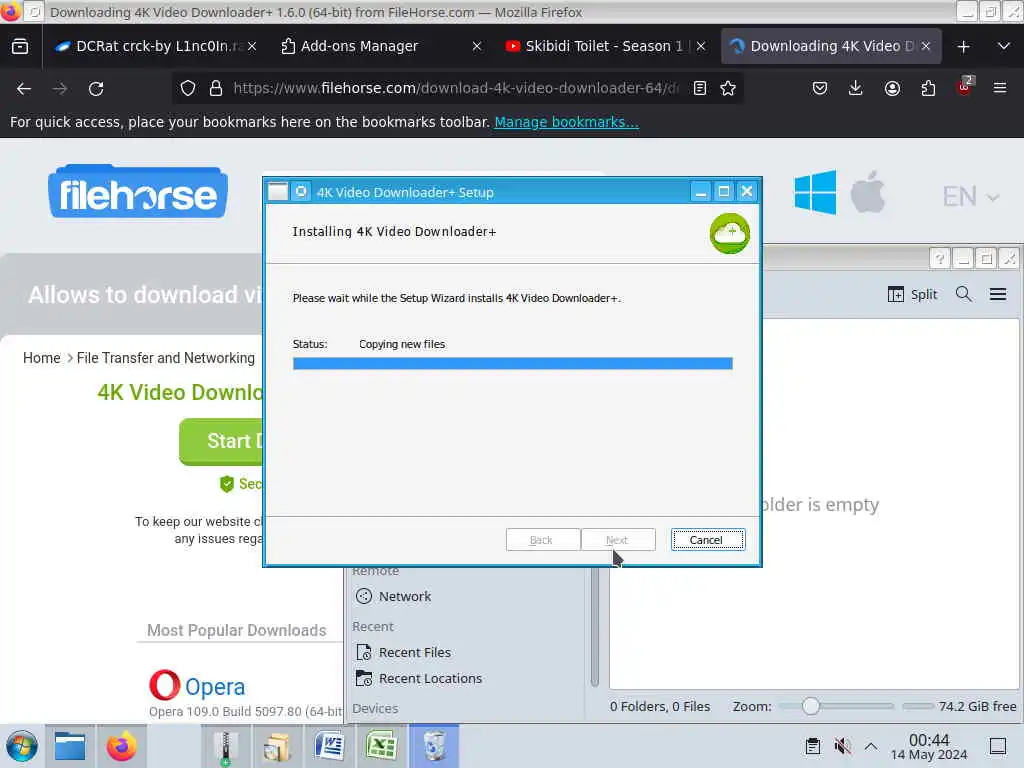Open archive zipper app in taskbar
The width and height of the screenshot is (1024, 768).
tap(225, 746)
